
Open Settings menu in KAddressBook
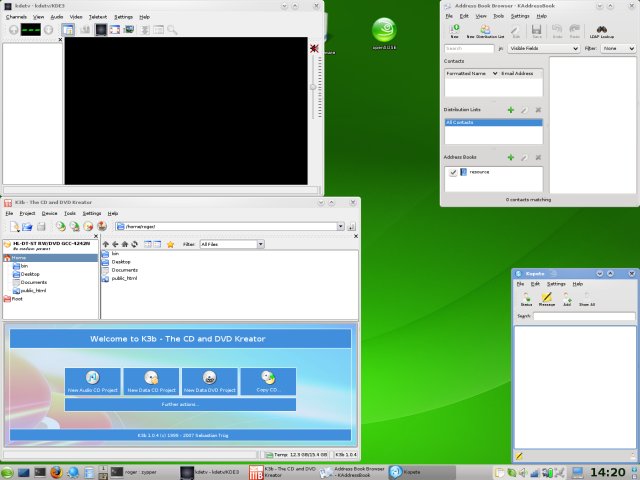(520, 16)
